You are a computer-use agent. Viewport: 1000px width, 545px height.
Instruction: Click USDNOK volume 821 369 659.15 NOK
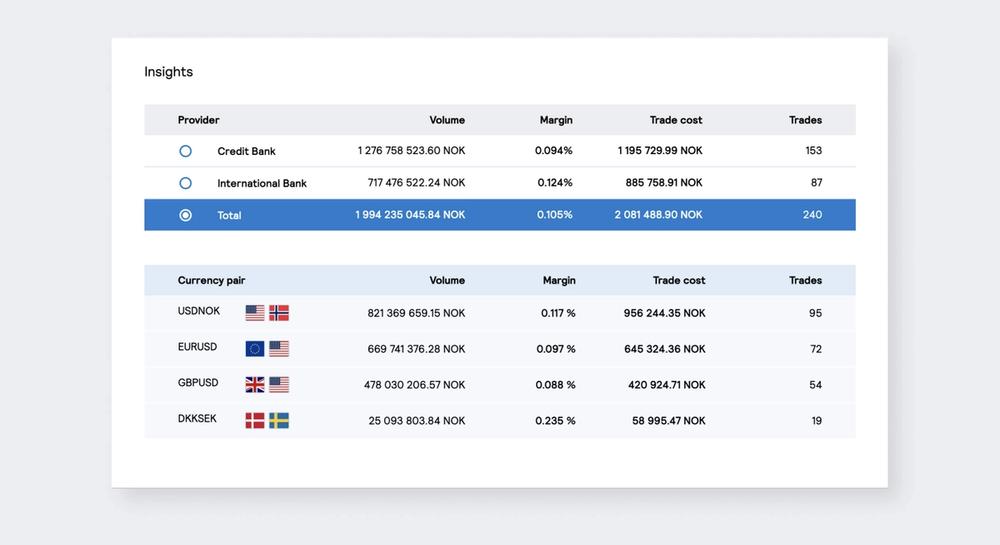tap(416, 313)
